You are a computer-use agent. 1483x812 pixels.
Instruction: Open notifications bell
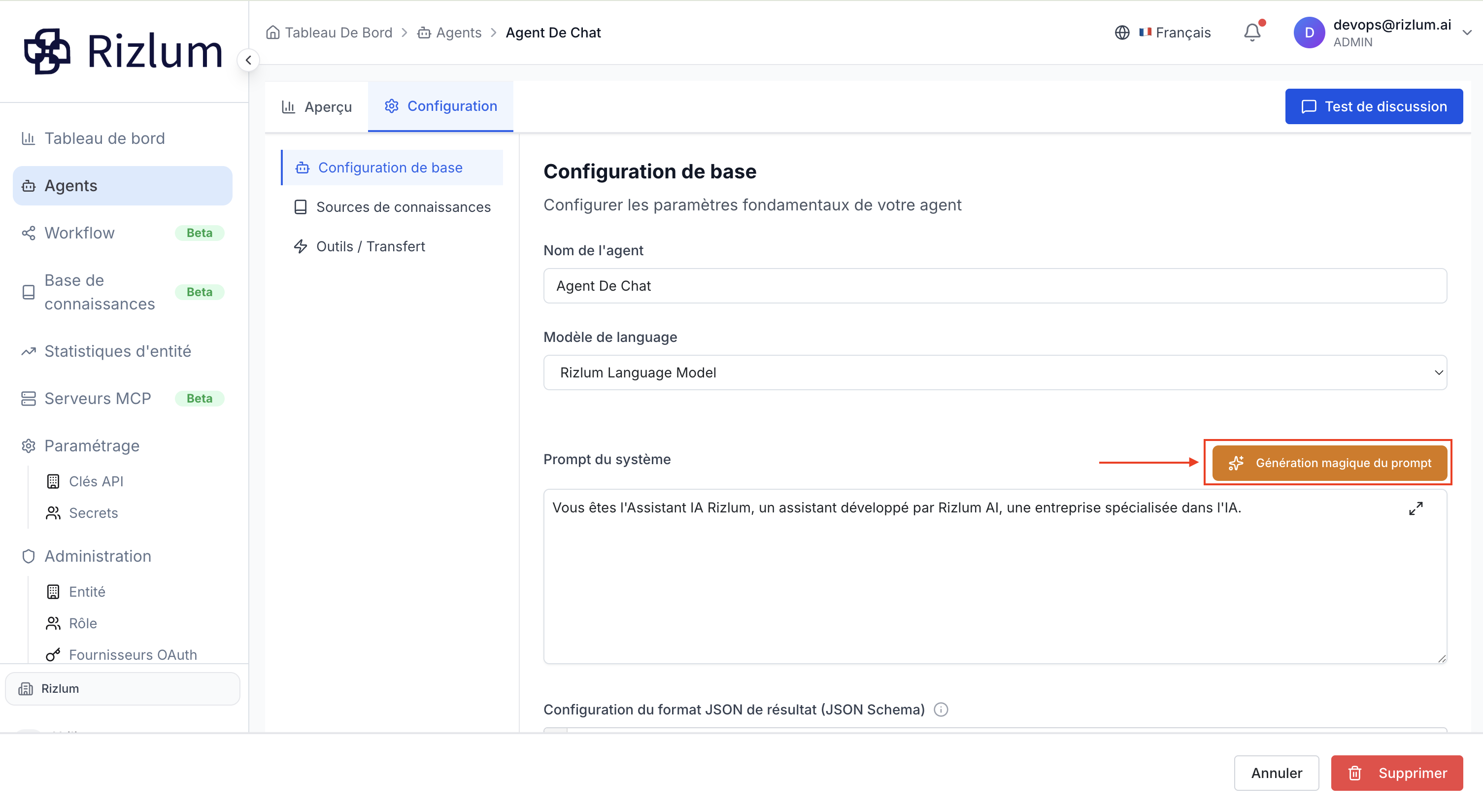tap(1251, 32)
